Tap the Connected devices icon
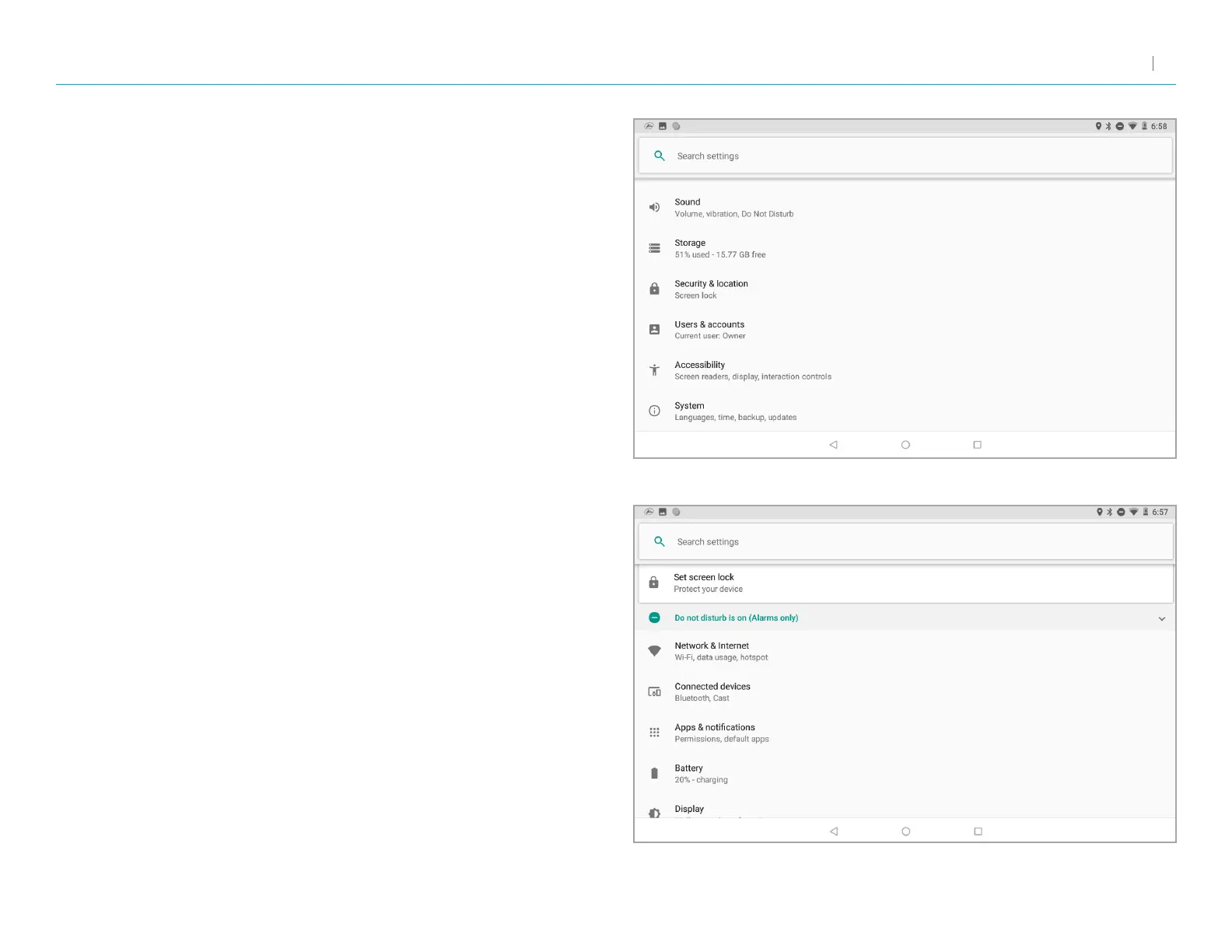Image resolution: width=1232 pixels, height=952 pixels. [654, 691]
